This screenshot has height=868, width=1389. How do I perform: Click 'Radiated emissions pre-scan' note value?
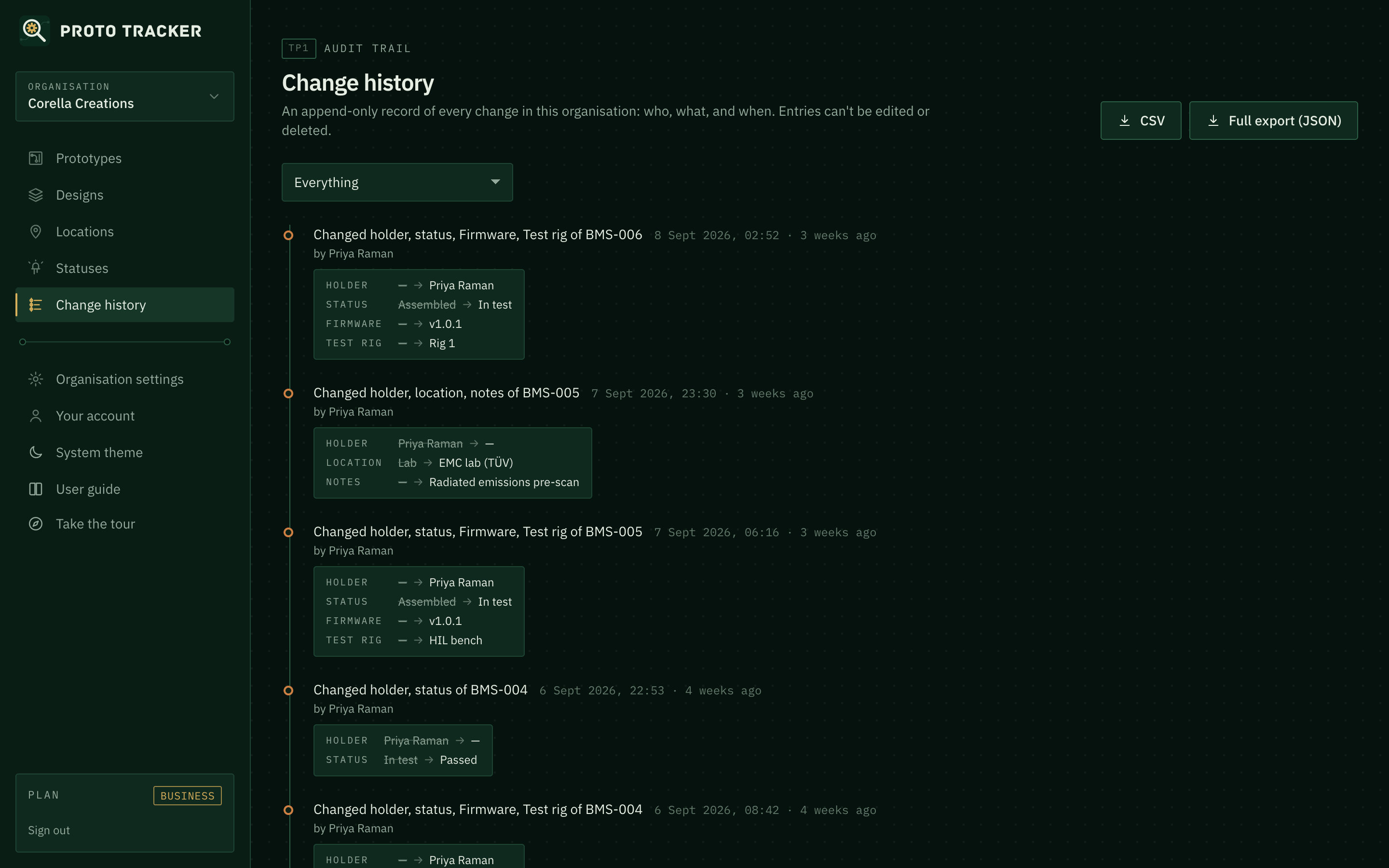tap(504, 482)
